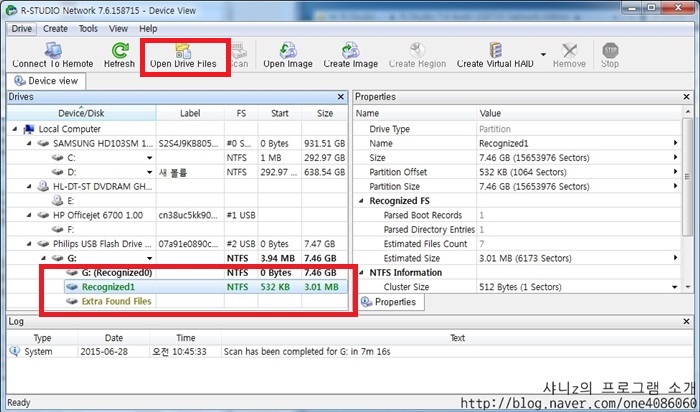Viewport: 700px width, 412px height.
Task: Select the Device view tab
Action: [x=46, y=81]
